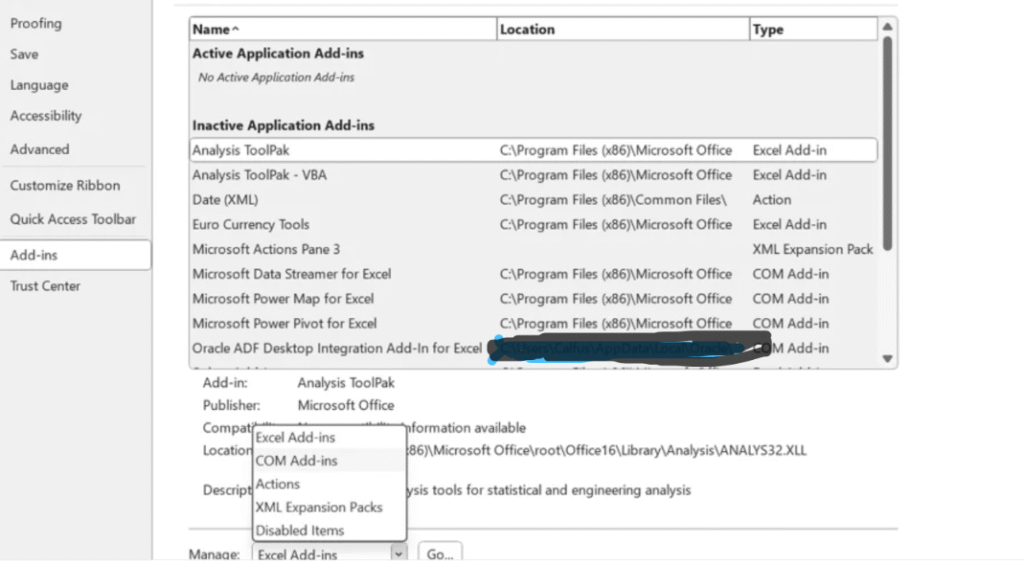Click the Go... button
1024x564 pixels.
point(440,554)
